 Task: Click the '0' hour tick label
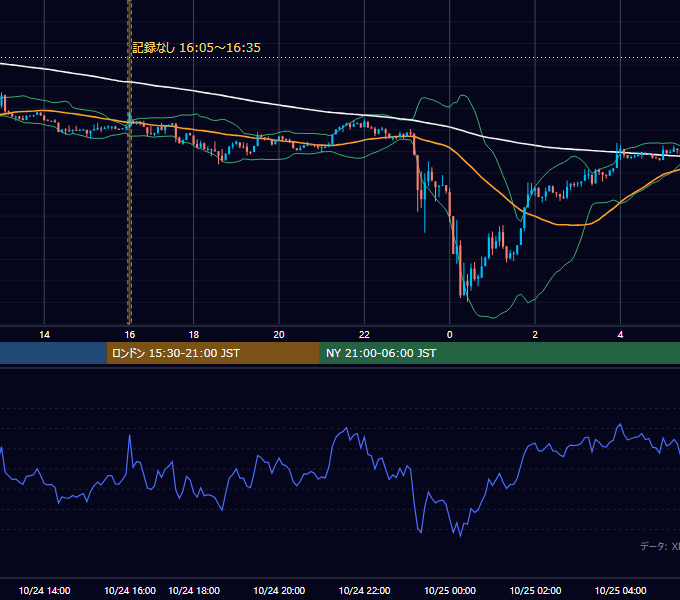pos(450,335)
